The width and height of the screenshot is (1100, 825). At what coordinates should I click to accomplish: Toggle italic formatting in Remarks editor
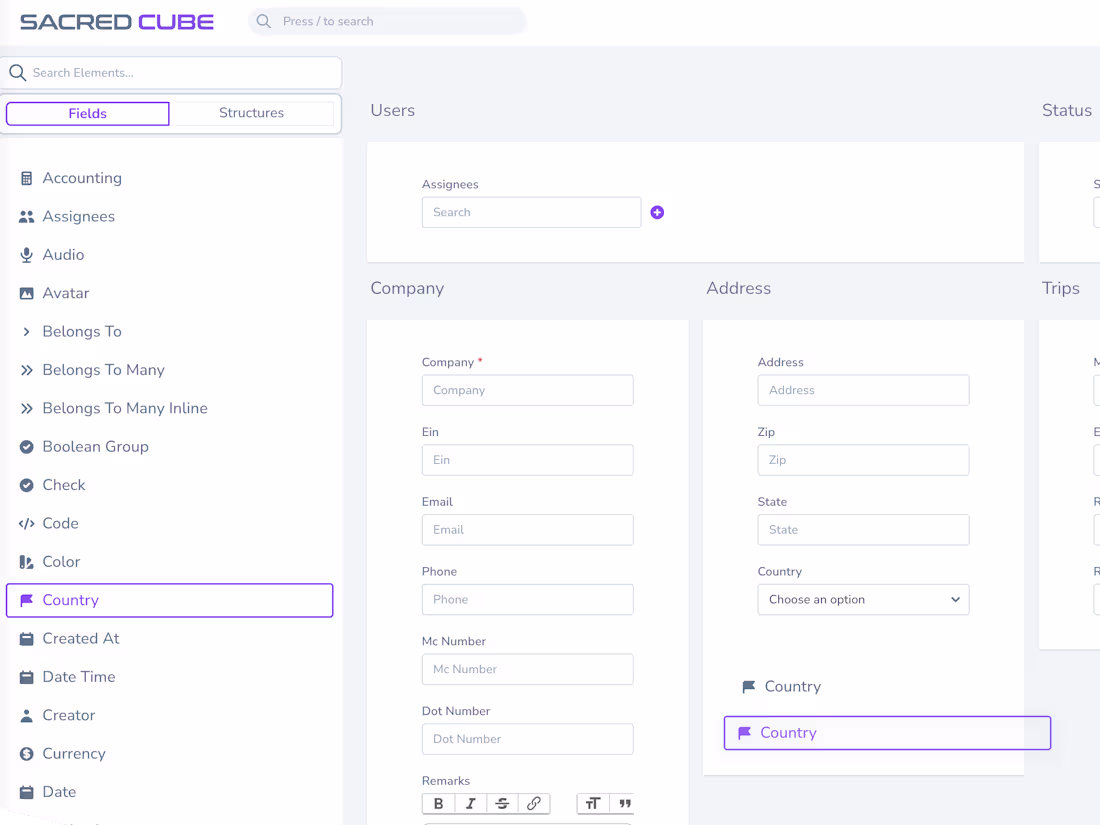coord(470,803)
